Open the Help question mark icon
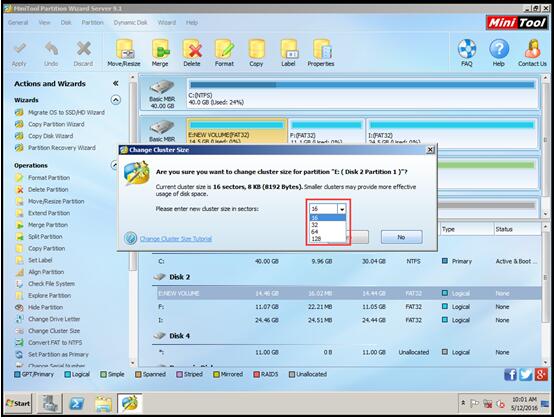The height and width of the screenshot is (419, 554). click(x=499, y=49)
